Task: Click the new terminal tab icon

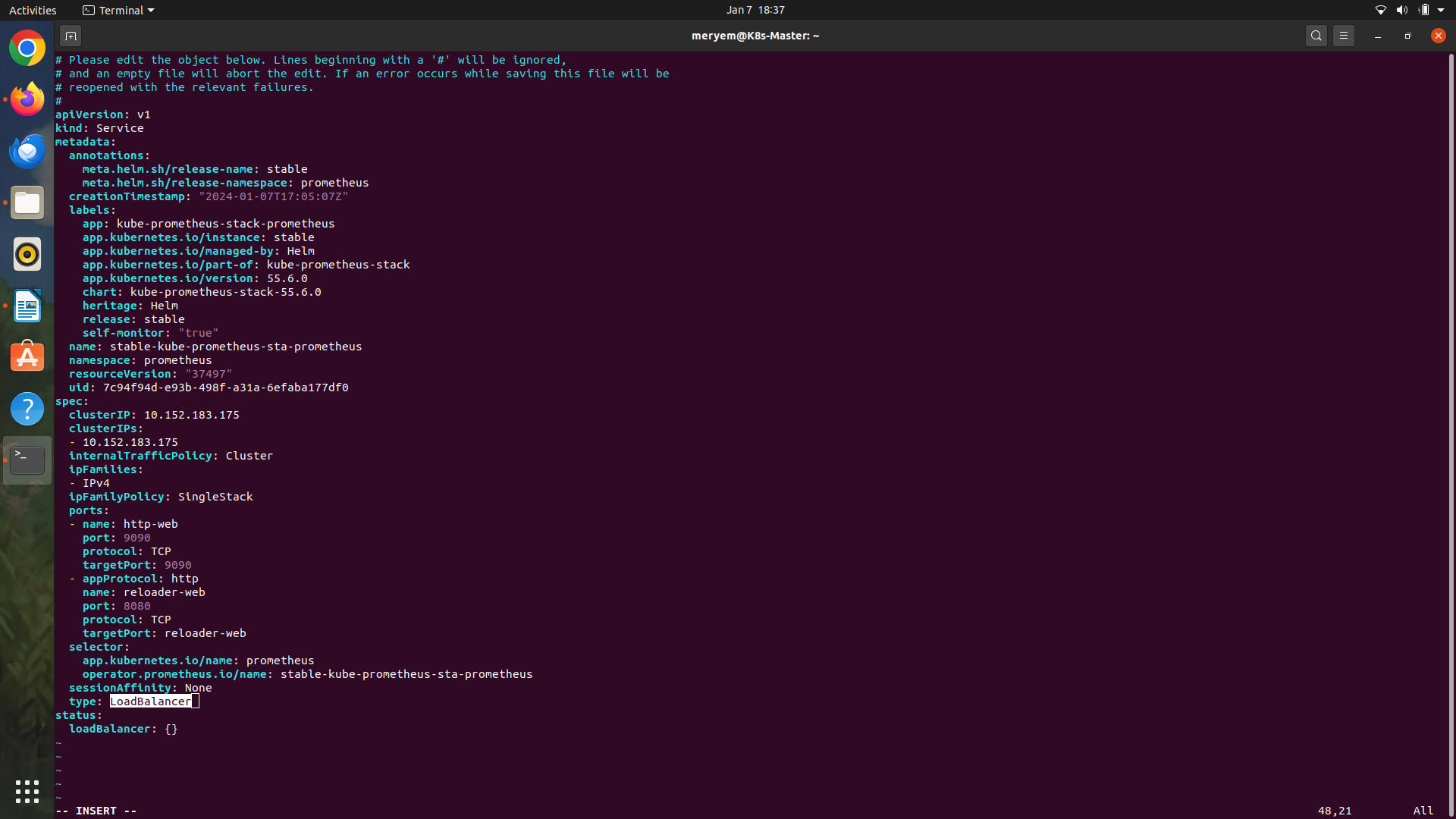Action: point(71,36)
